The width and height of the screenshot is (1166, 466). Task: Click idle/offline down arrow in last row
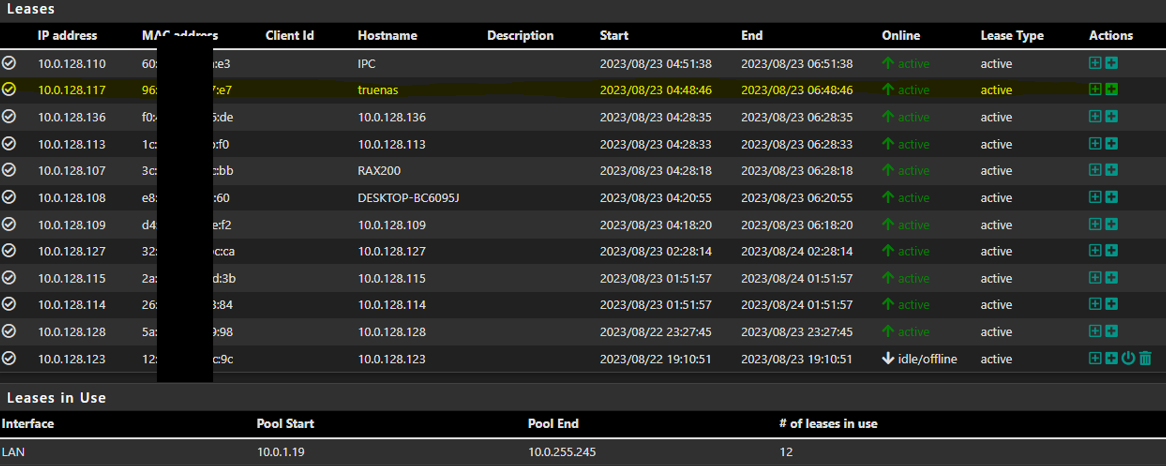[888, 359]
